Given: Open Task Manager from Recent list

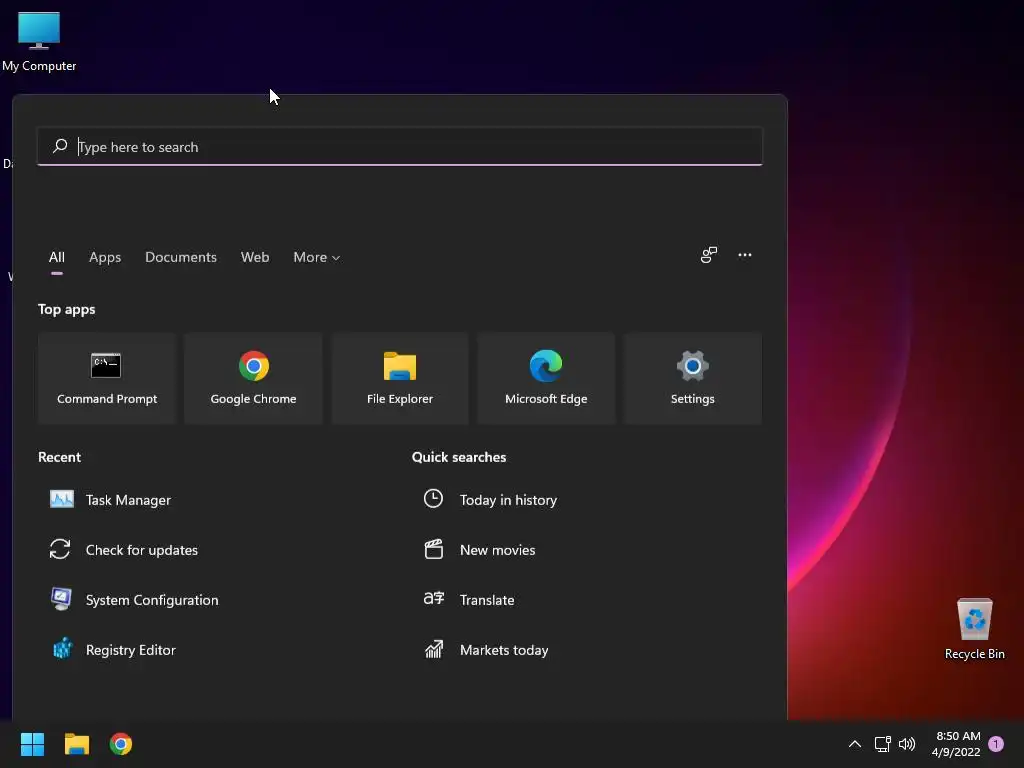Looking at the screenshot, I should point(110,500).
